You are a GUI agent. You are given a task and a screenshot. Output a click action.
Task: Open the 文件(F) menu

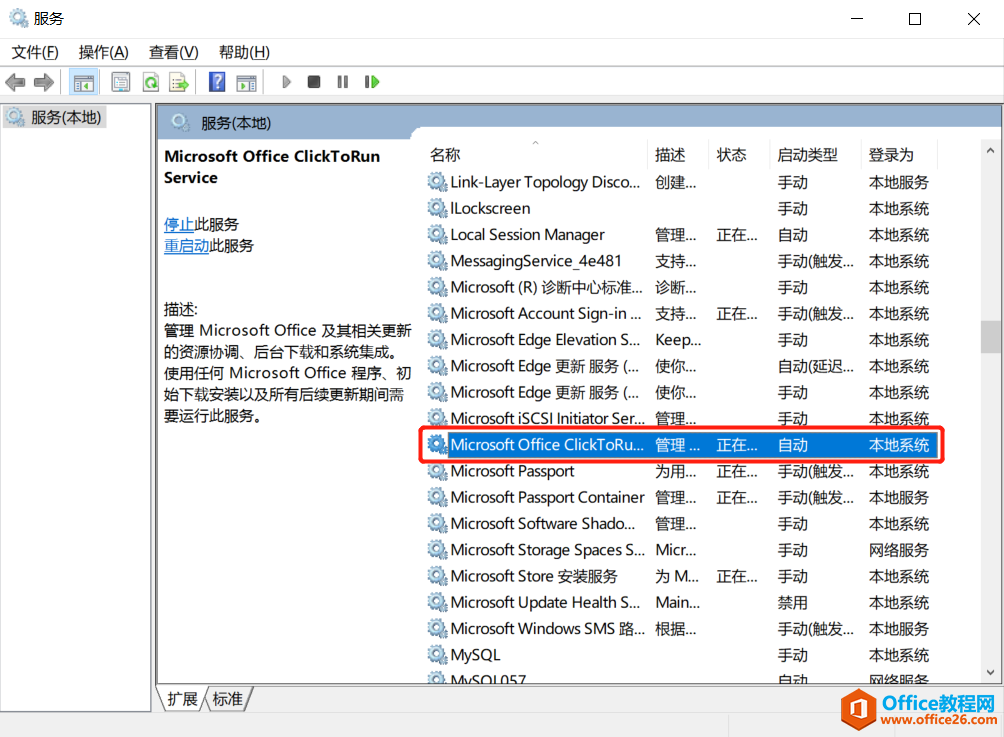pyautogui.click(x=35, y=53)
